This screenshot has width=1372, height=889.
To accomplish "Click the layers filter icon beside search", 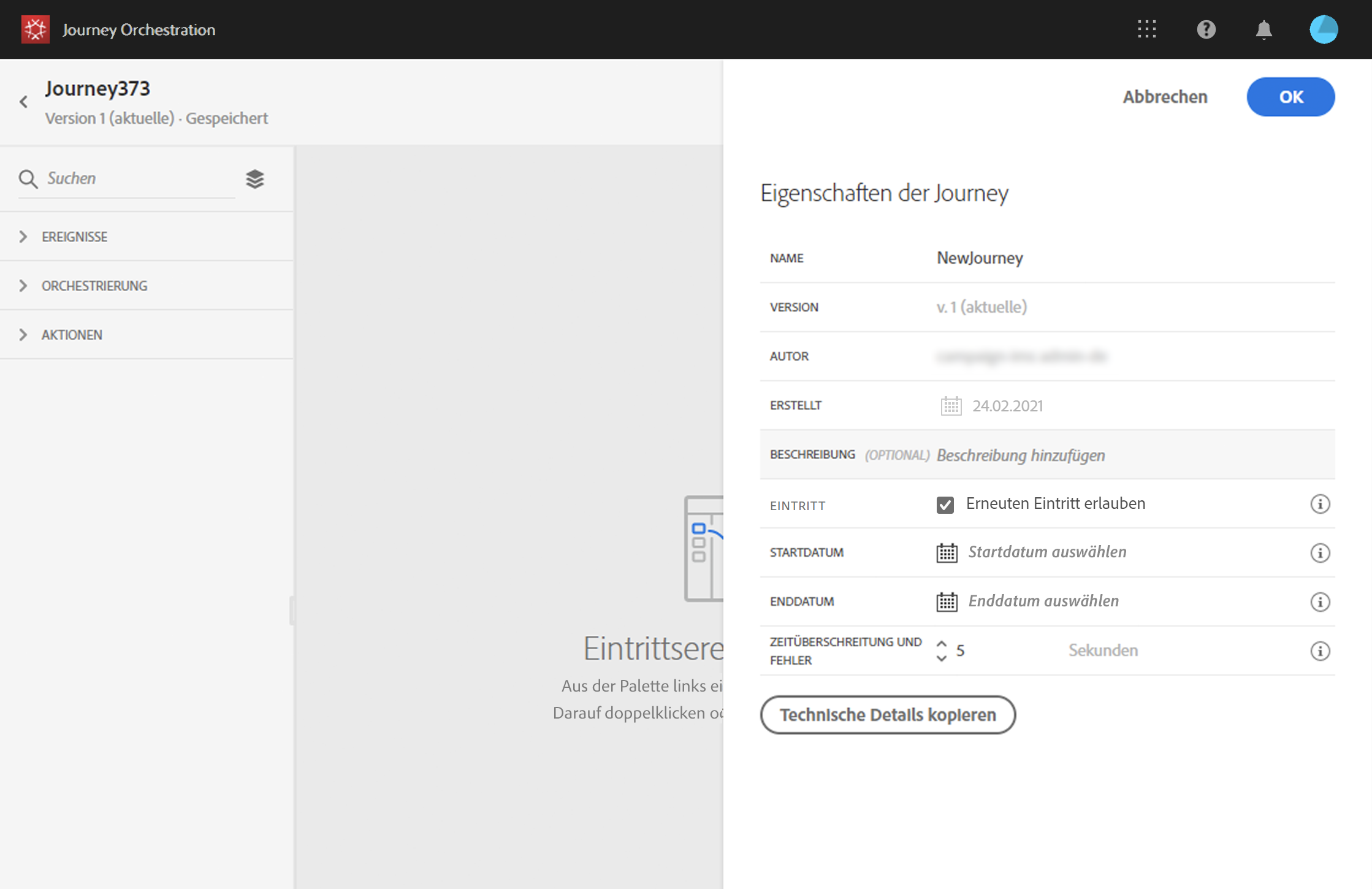I will (x=255, y=179).
